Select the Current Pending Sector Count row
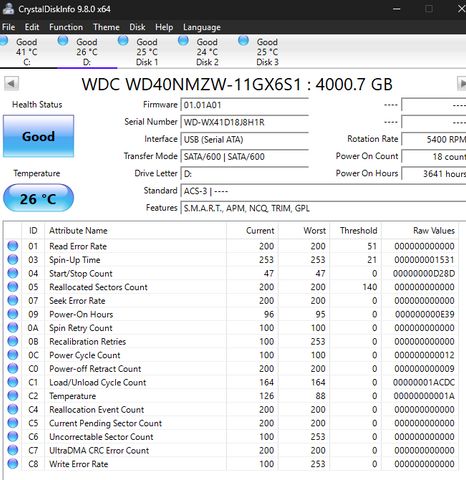466x480 pixels. click(232, 423)
